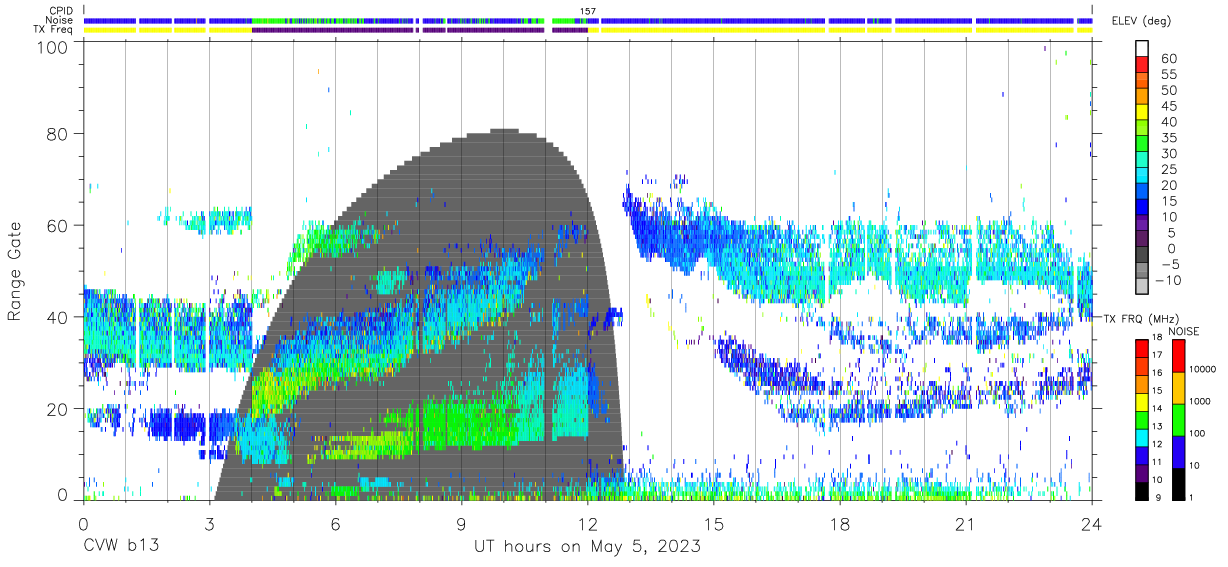Click the "24" tick on the UT hours axis

click(x=1092, y=524)
